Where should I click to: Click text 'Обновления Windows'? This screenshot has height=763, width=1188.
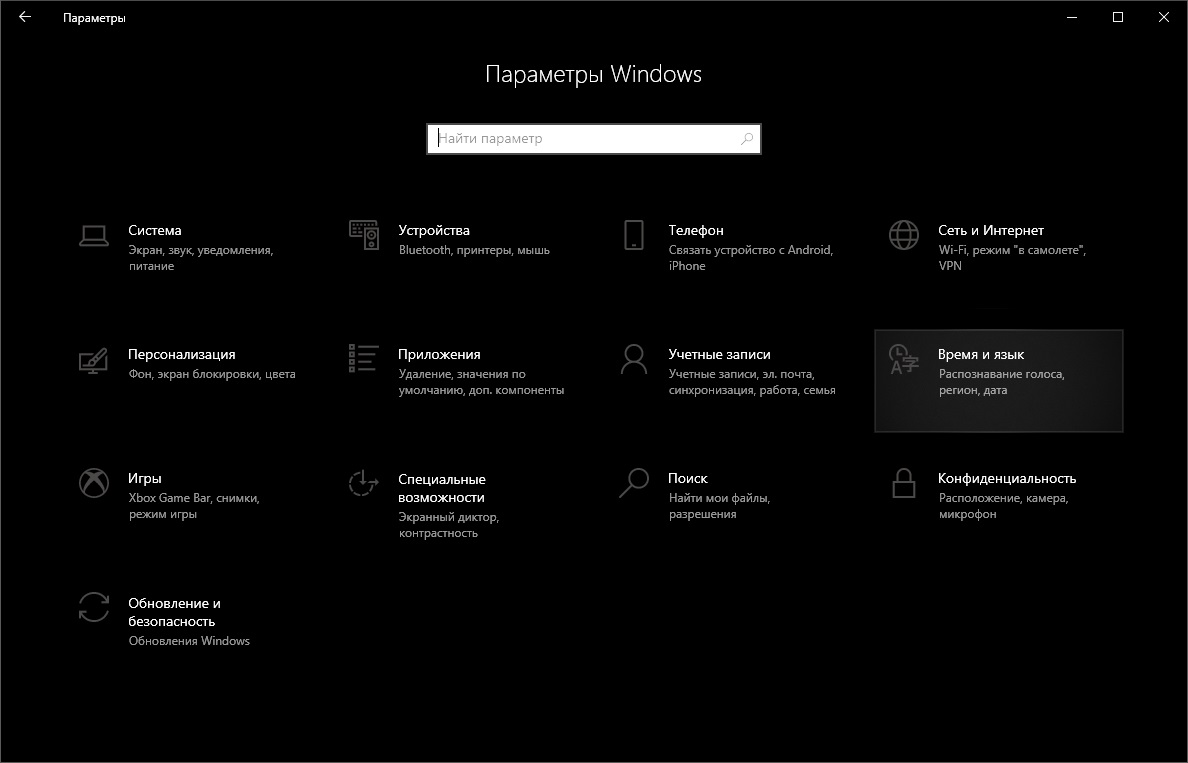point(189,641)
